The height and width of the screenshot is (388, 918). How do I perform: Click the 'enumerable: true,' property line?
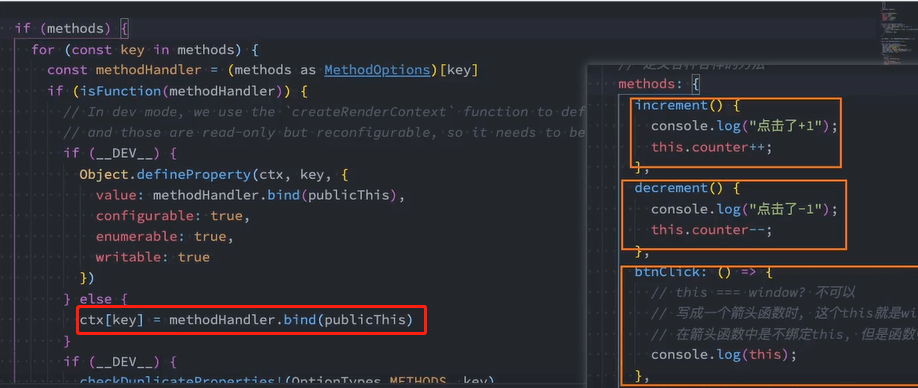click(165, 236)
